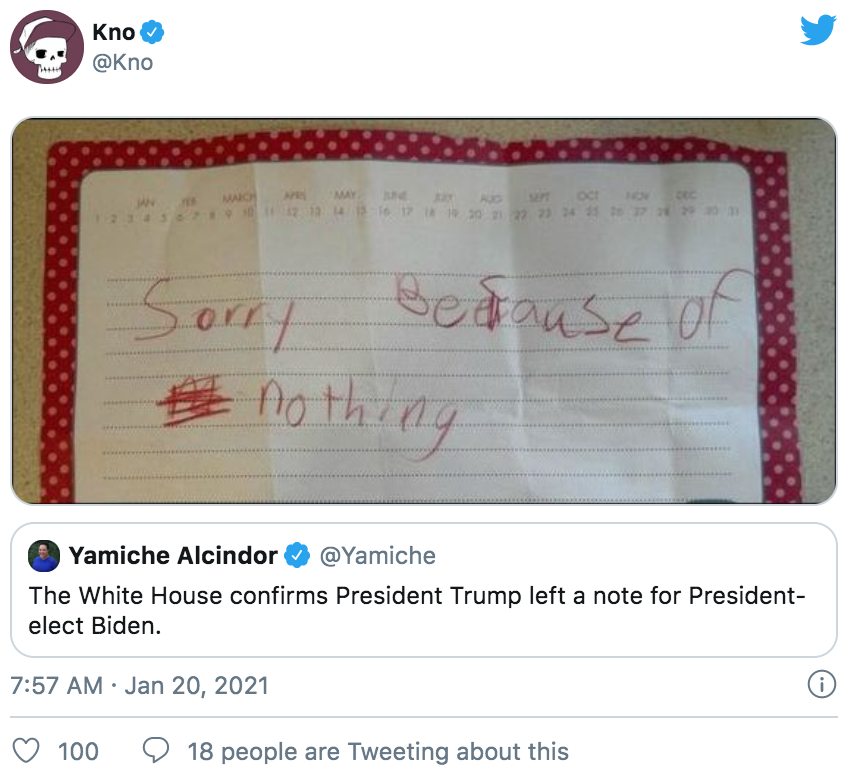Click Yamiche Alcindor's small profile picture
The image size is (854, 776).
(45, 555)
